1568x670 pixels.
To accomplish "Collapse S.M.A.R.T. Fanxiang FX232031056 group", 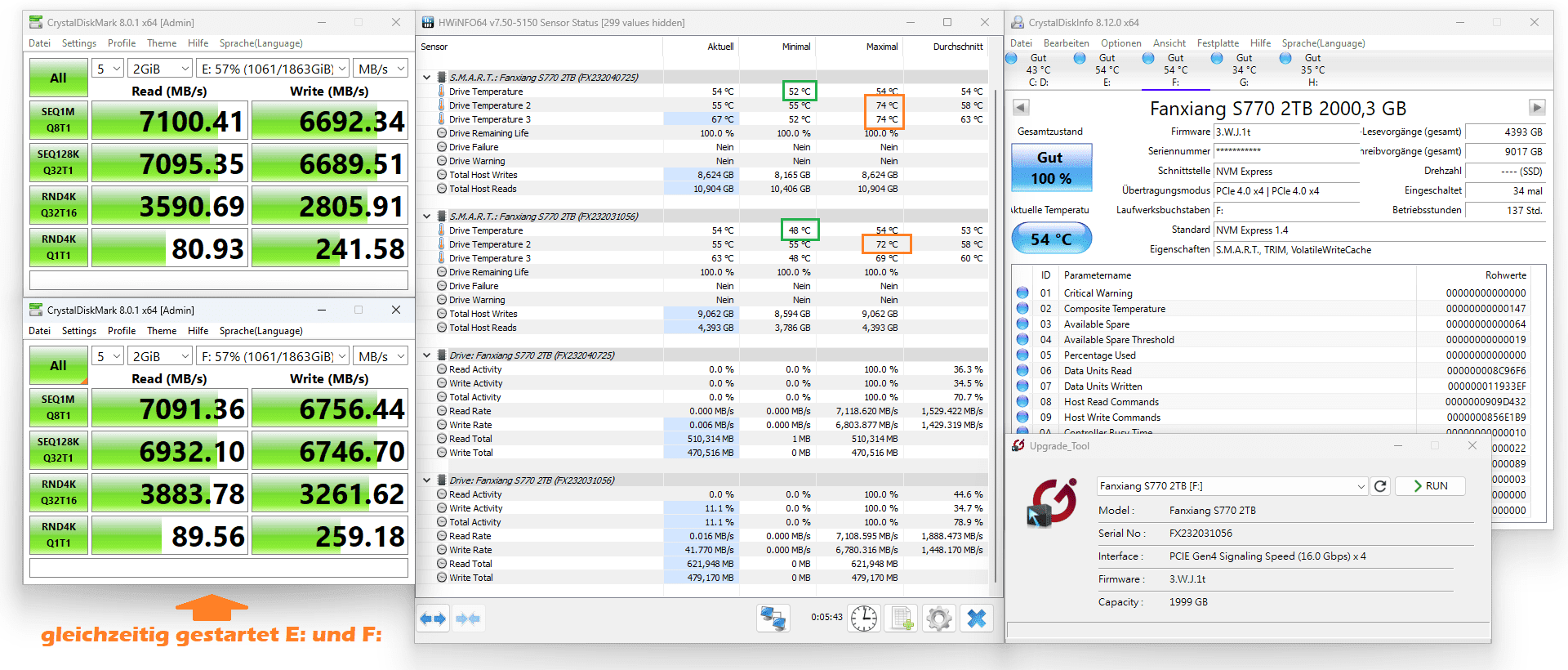I will tap(427, 217).
